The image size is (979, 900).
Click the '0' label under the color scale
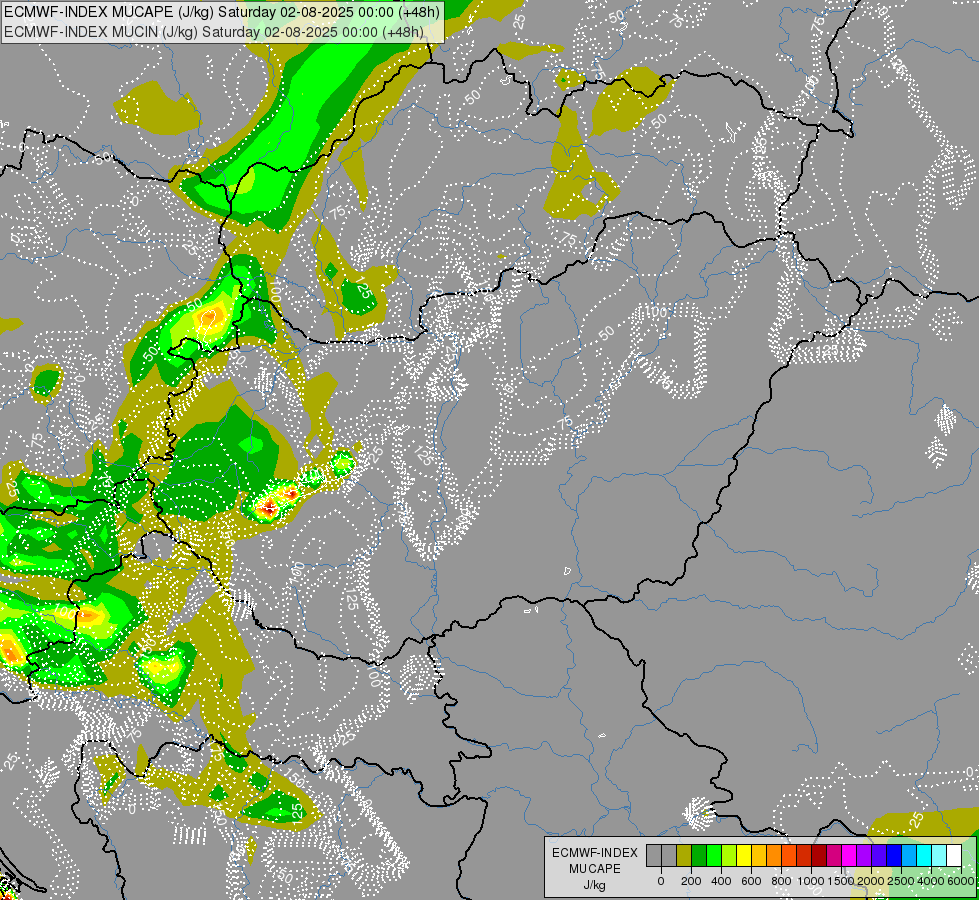[661, 881]
